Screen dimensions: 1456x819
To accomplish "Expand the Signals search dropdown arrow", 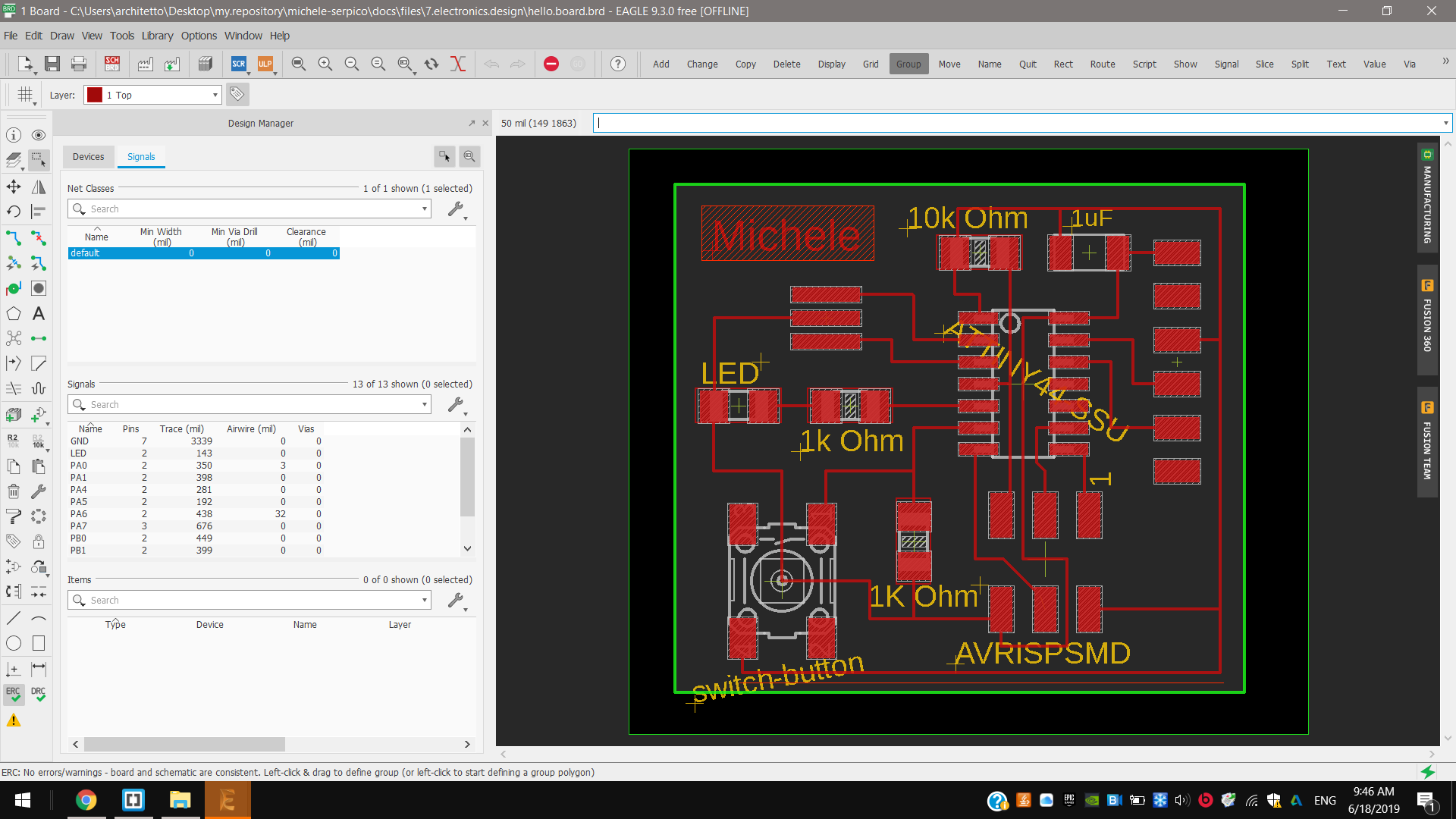I will [x=424, y=404].
